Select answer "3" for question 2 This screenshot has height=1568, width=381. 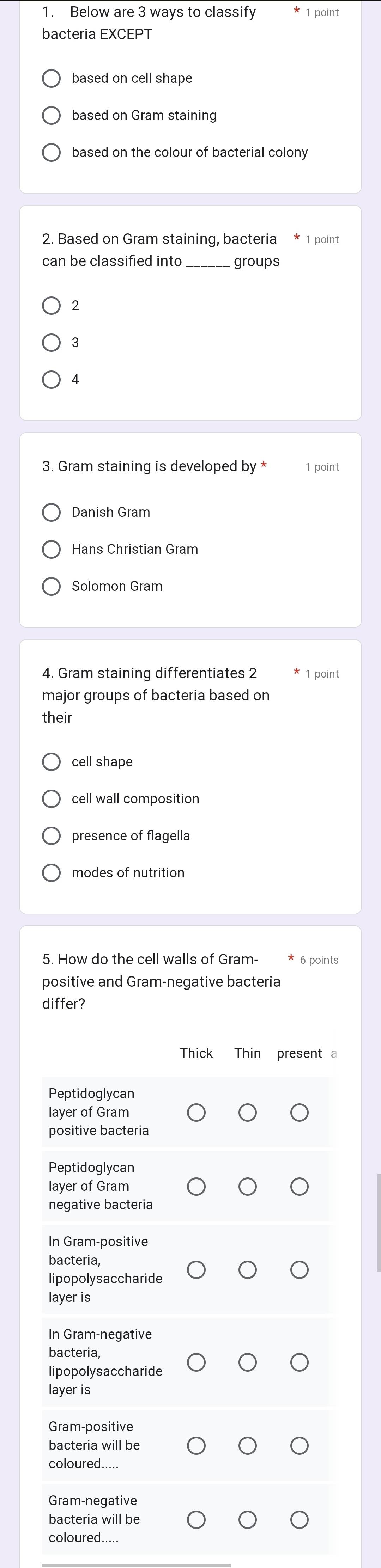51,343
